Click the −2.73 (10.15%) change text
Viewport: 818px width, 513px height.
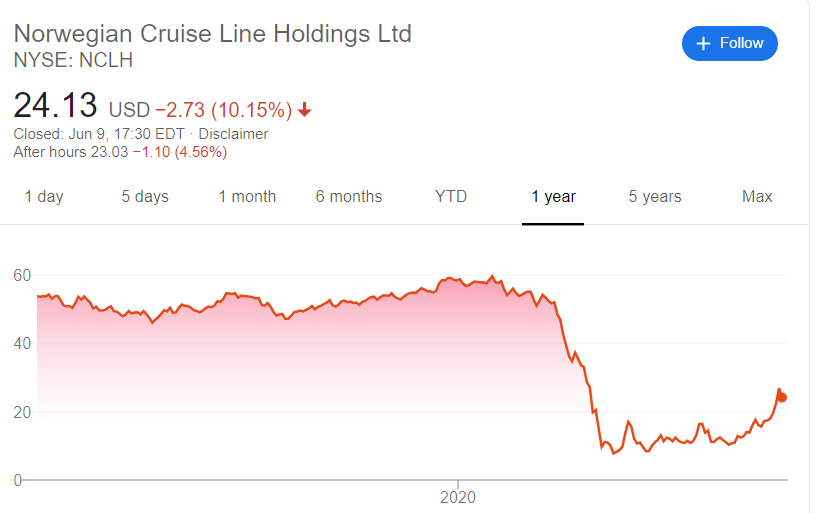(224, 110)
